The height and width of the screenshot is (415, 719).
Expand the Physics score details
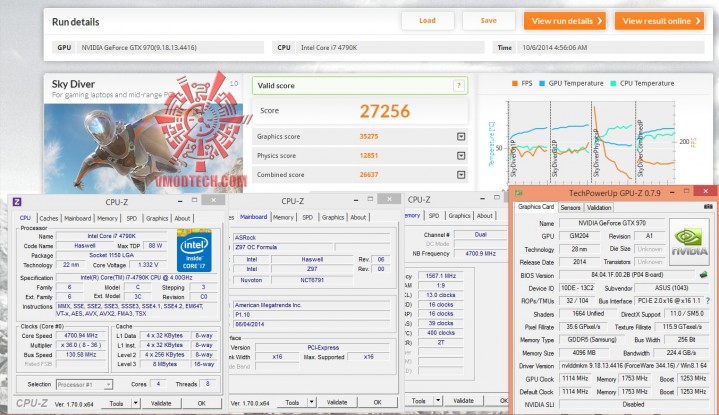click(x=461, y=156)
